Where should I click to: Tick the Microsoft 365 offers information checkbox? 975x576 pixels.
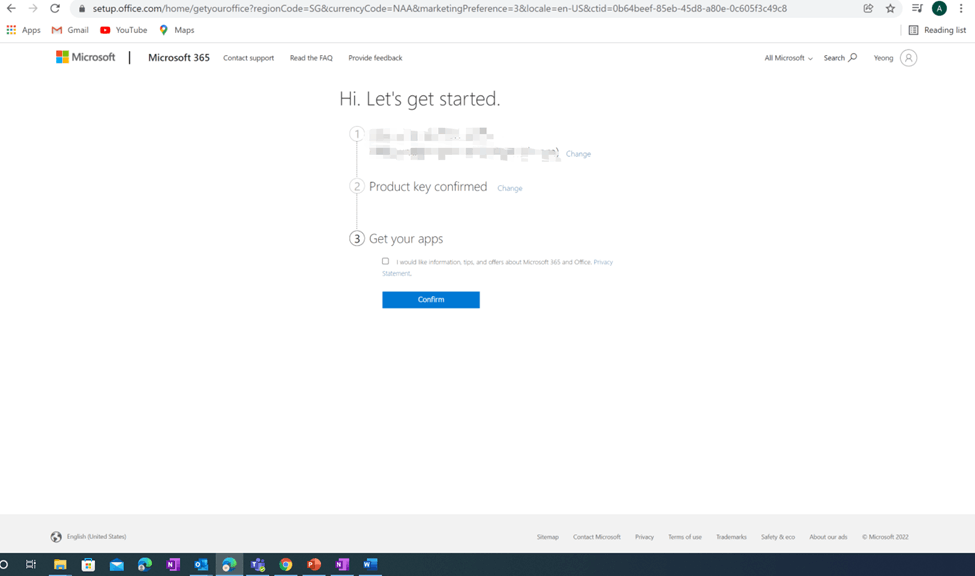386,261
